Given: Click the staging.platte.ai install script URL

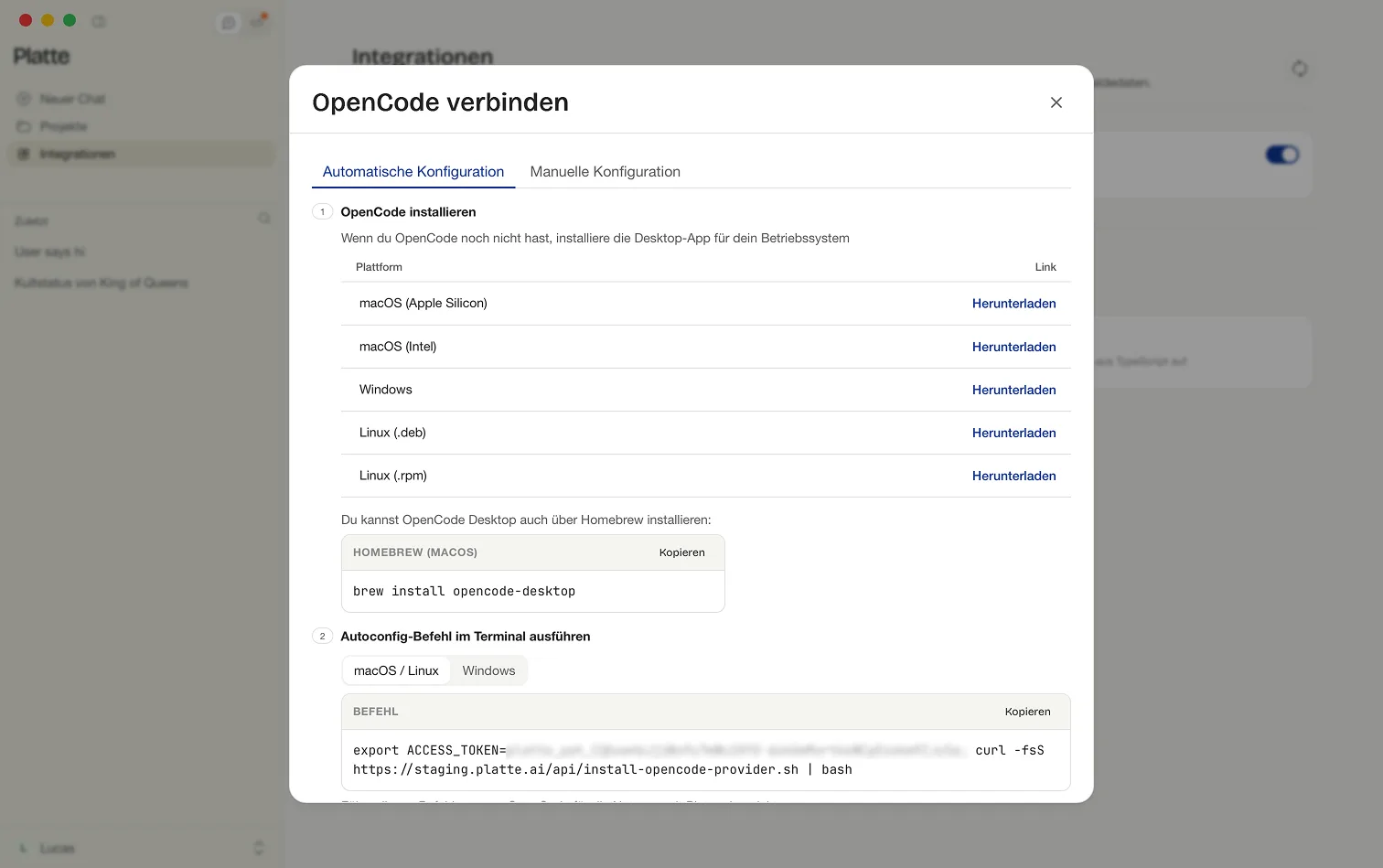Looking at the screenshot, I should [575, 770].
